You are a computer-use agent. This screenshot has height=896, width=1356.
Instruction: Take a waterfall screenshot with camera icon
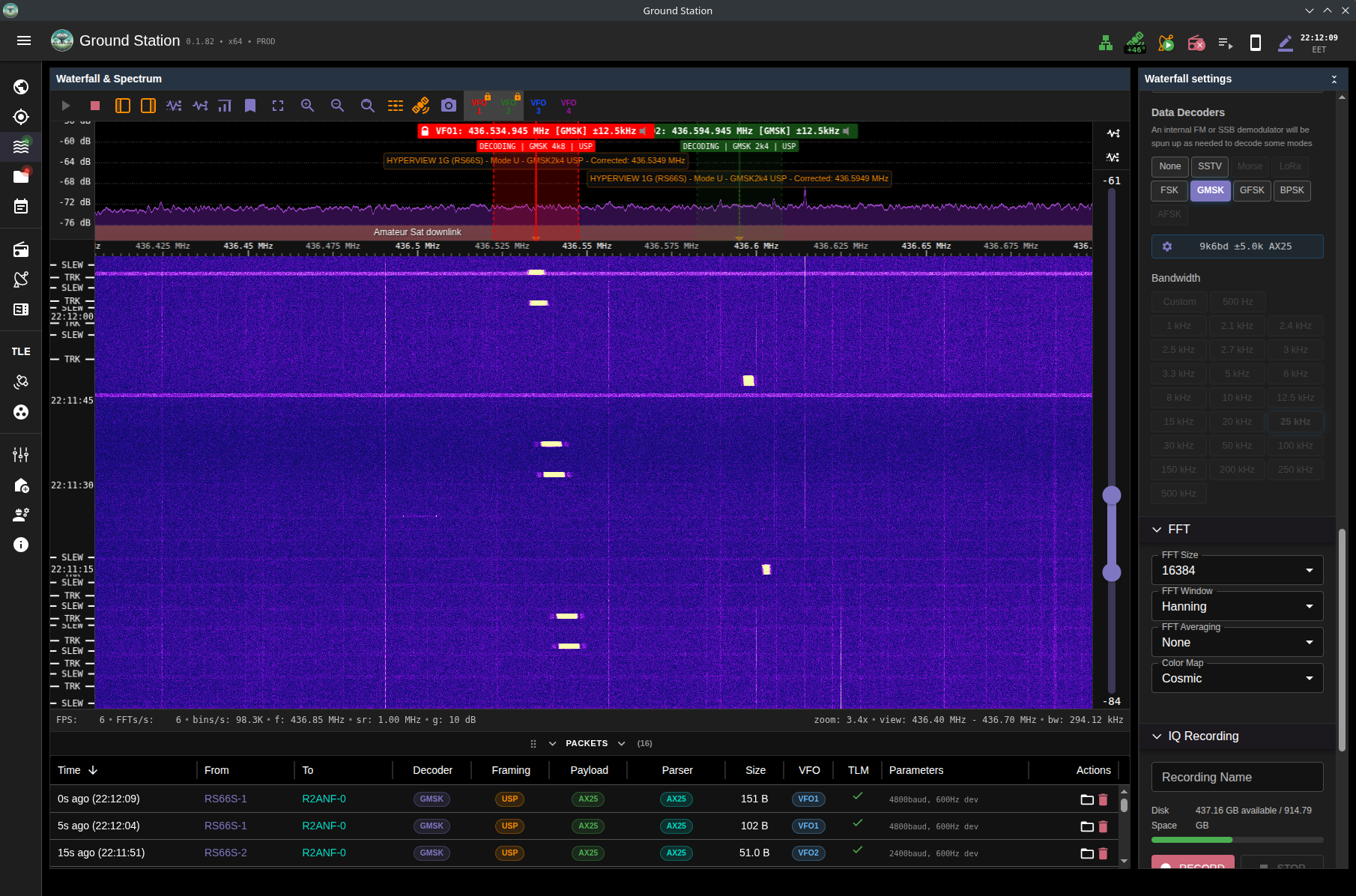[x=448, y=106]
